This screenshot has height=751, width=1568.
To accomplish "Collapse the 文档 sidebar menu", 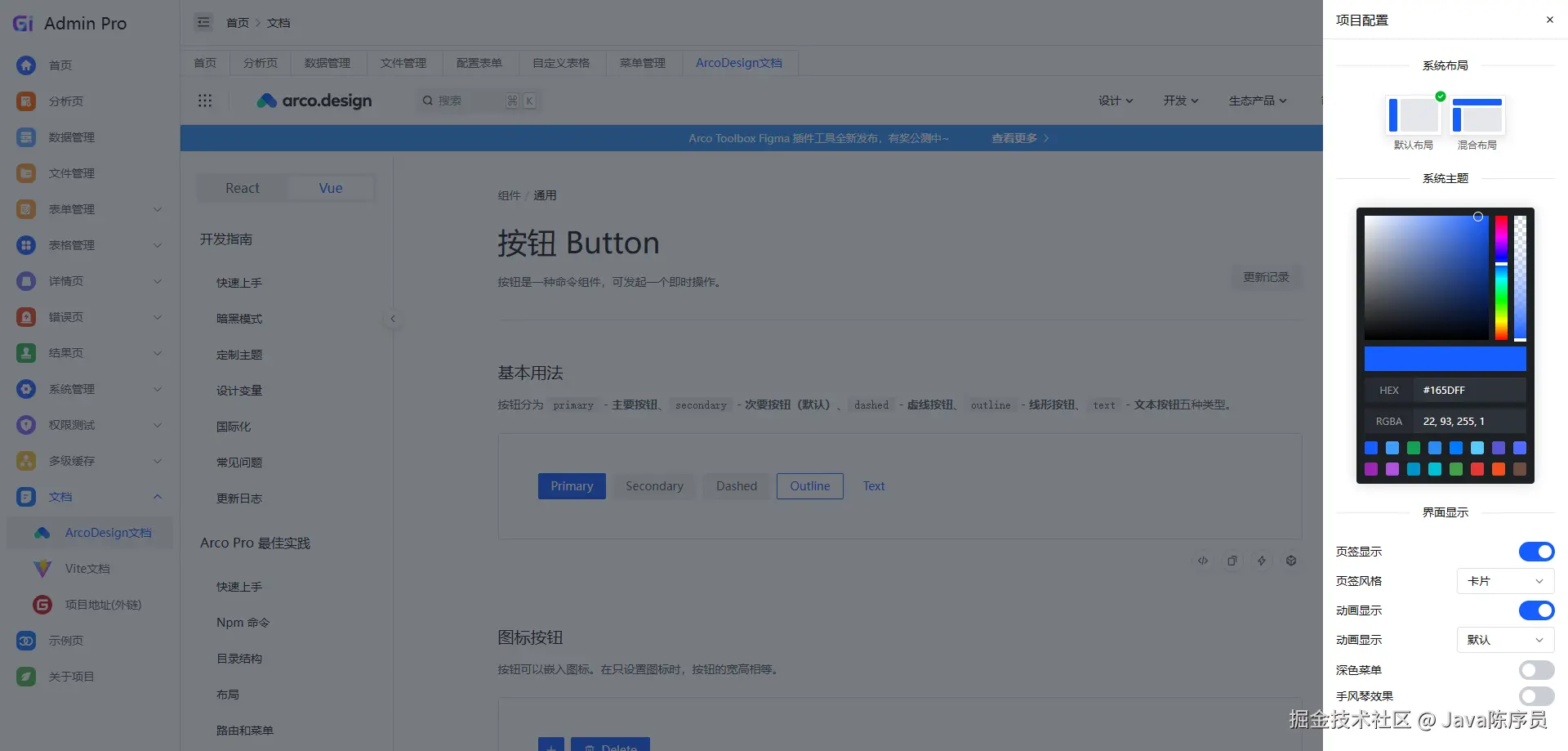I will [158, 497].
